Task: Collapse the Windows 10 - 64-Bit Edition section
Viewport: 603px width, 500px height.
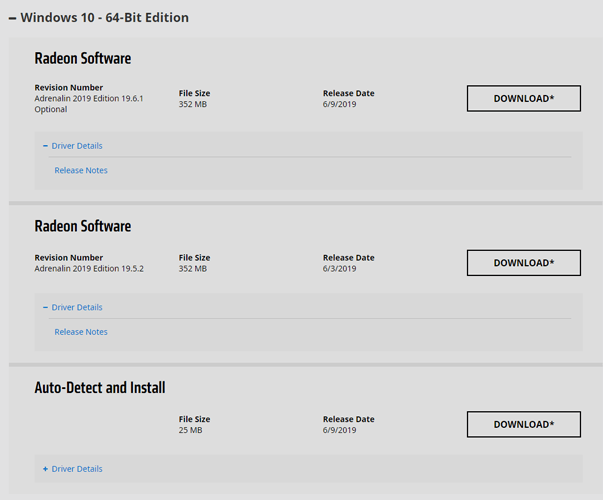Action: [98, 18]
